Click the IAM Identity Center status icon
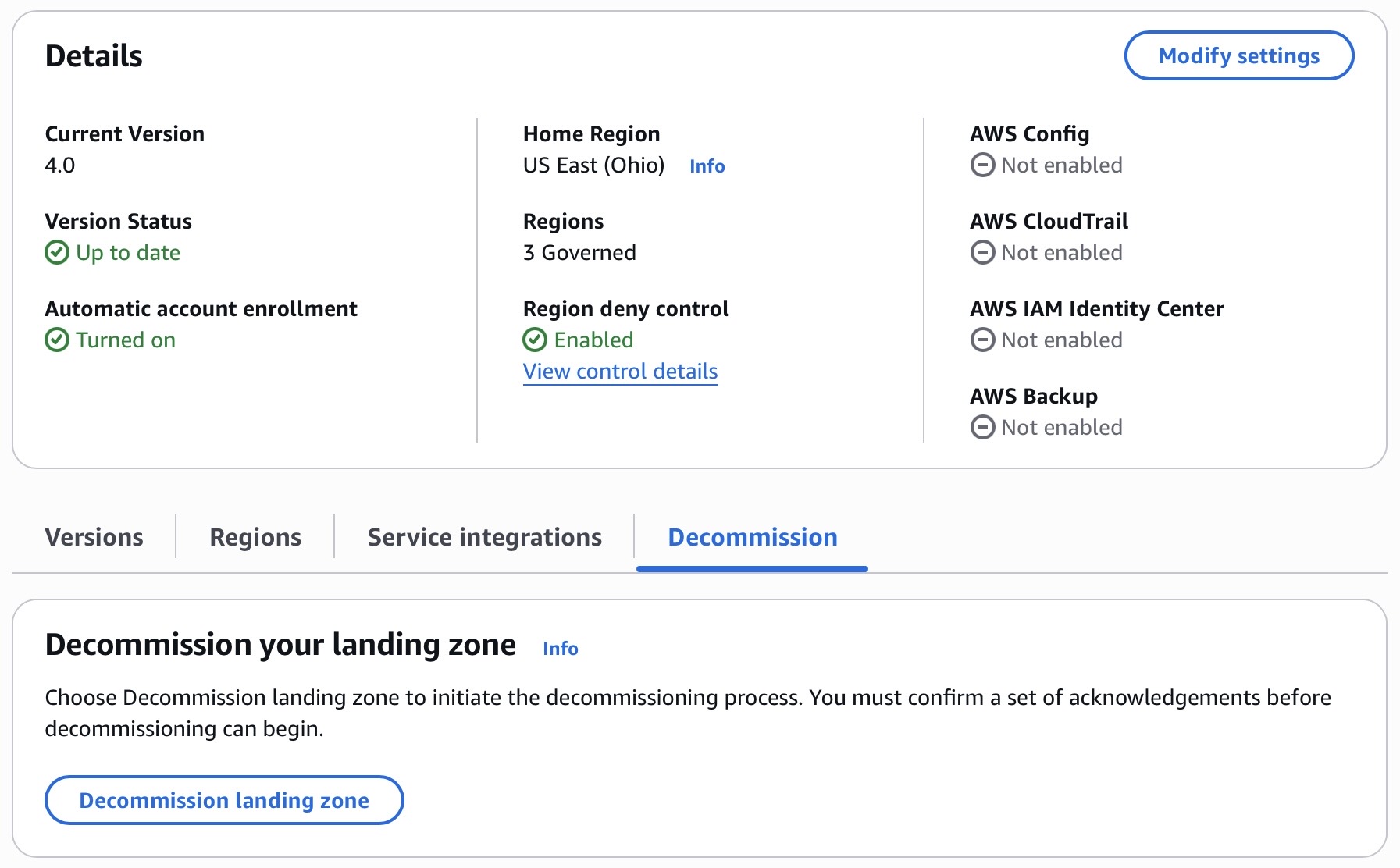 tap(982, 340)
